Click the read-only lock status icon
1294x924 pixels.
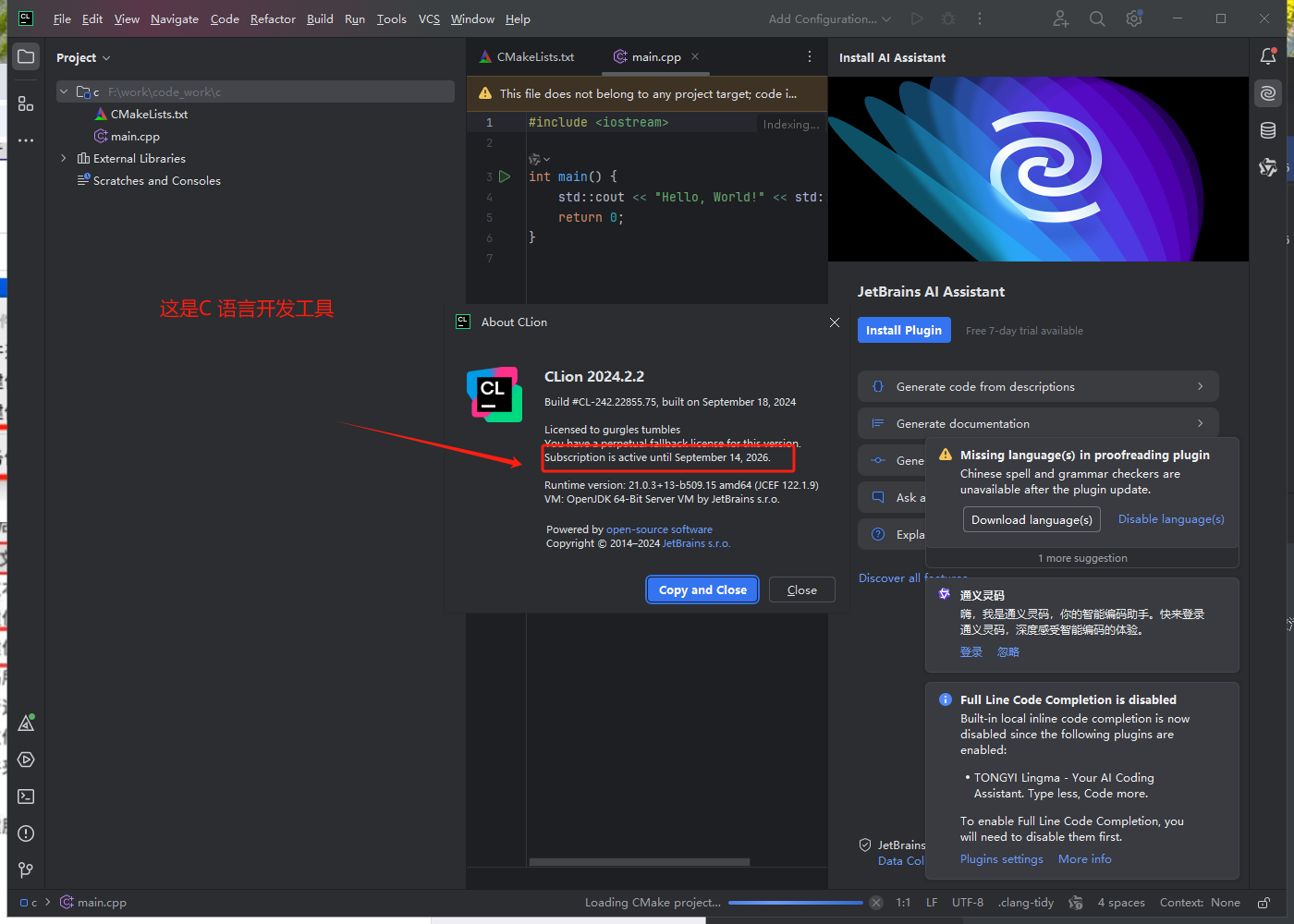[x=1263, y=903]
